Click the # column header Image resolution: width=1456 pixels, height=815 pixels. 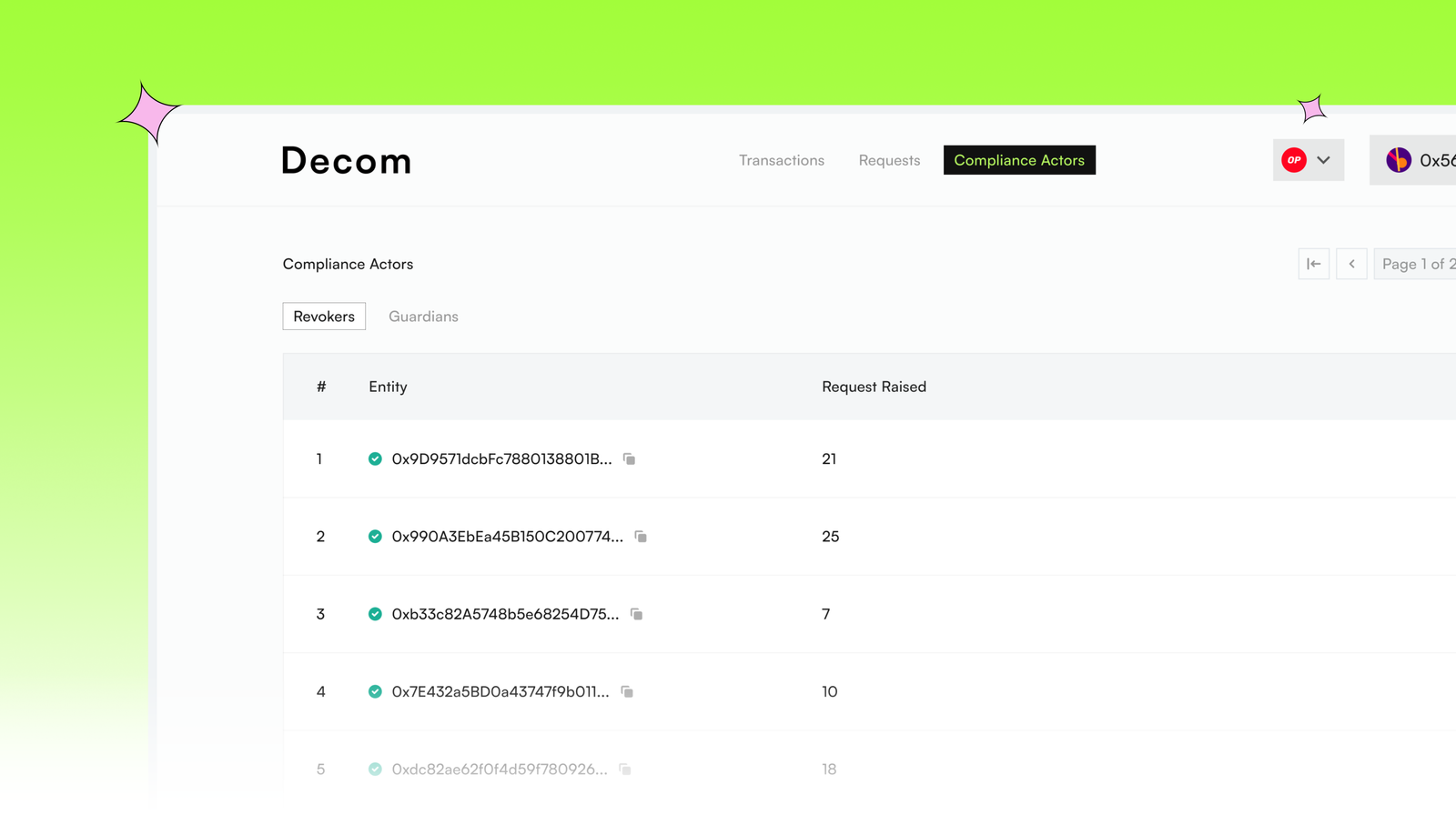click(x=321, y=387)
